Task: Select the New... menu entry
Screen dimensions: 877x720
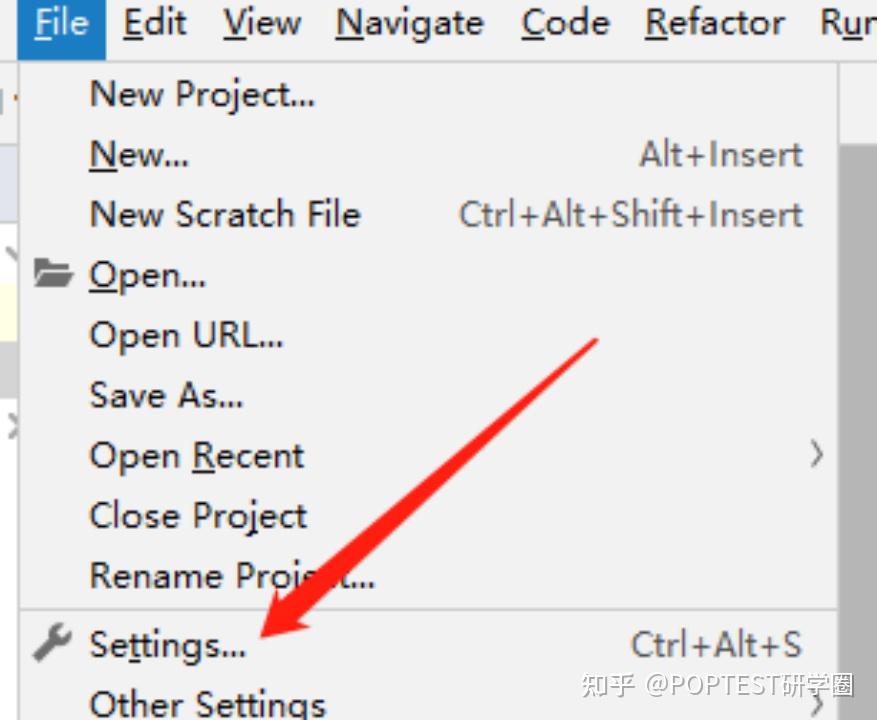Action: point(139,155)
